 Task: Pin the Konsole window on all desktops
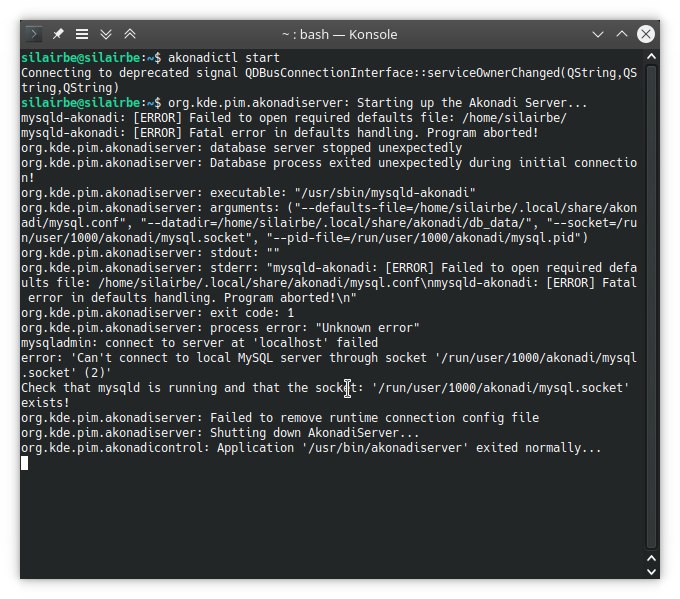point(58,34)
